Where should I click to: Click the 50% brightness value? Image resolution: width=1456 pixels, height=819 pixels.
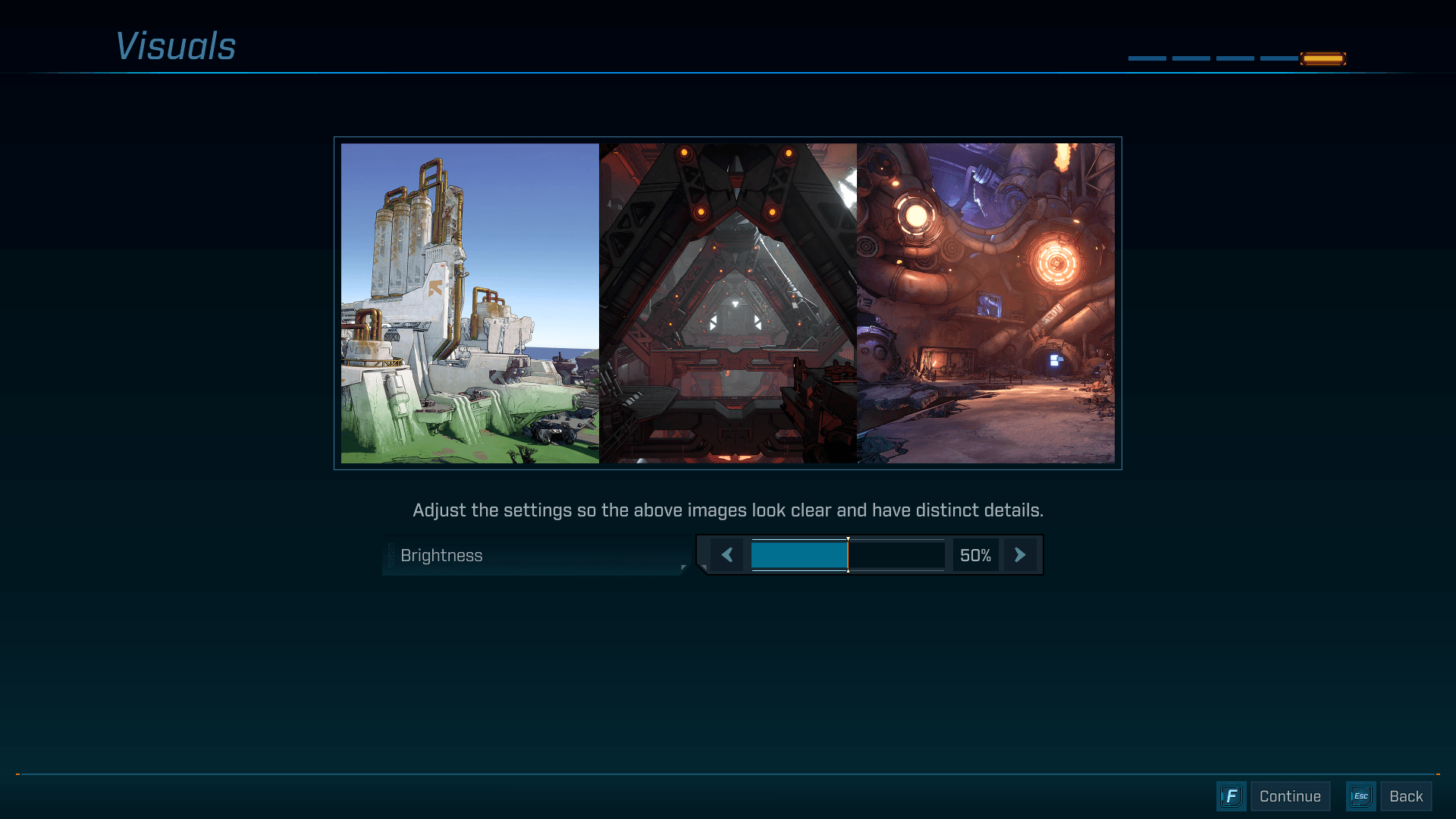(x=975, y=555)
